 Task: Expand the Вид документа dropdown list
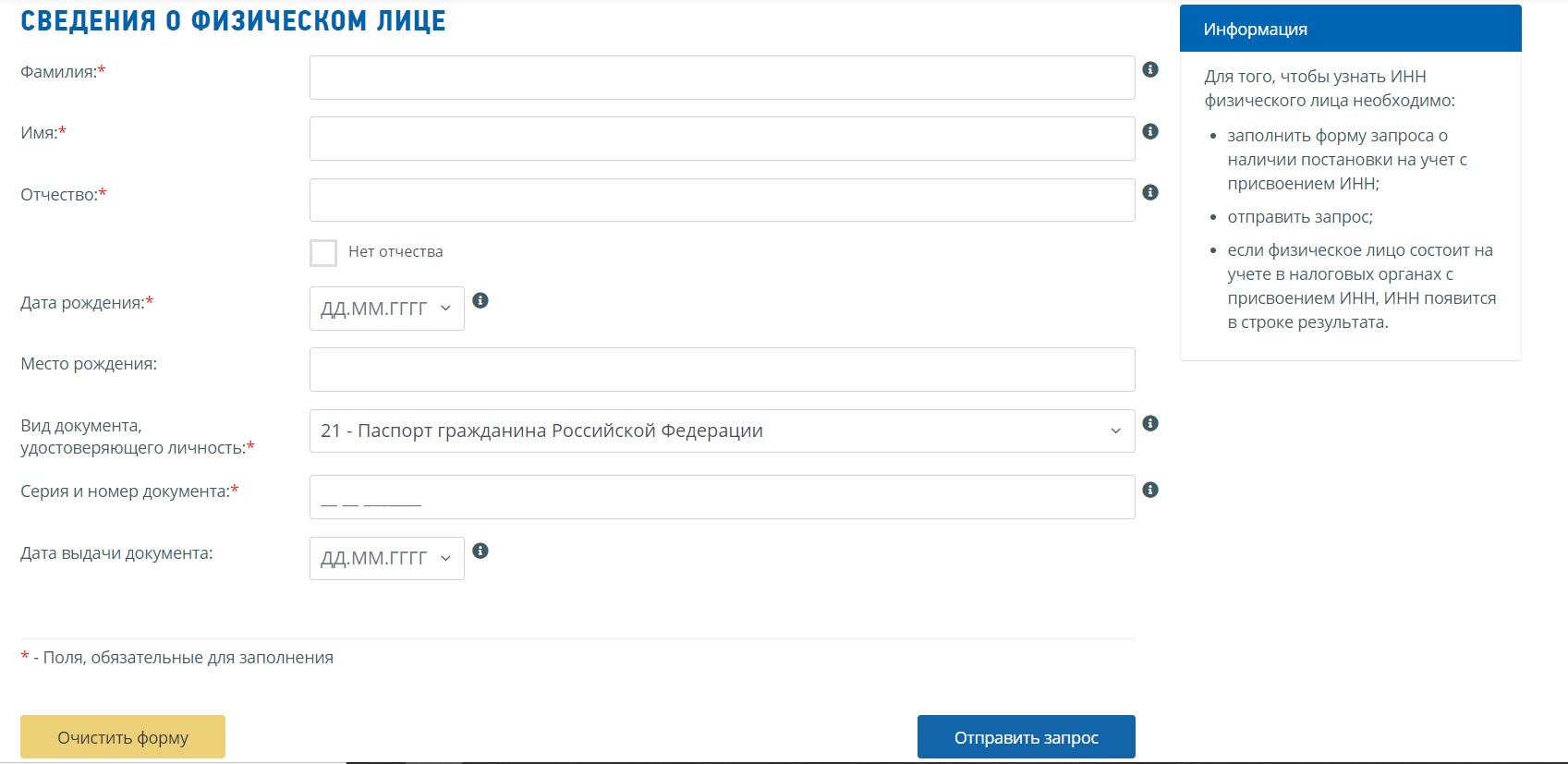(722, 431)
